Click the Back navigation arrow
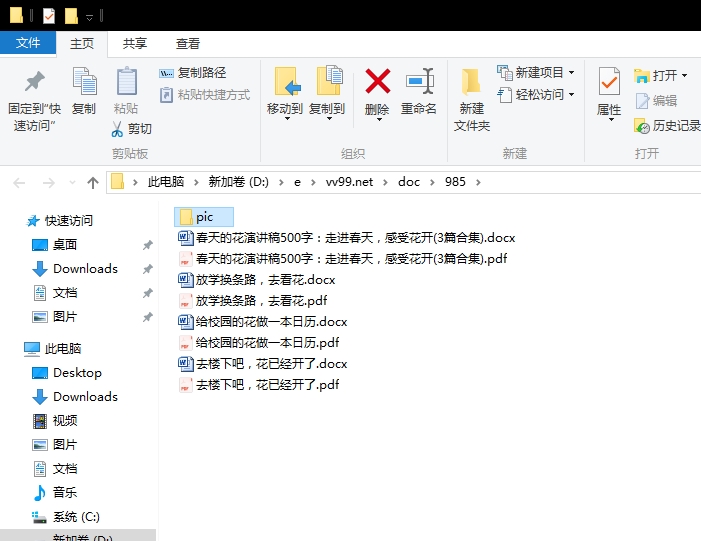The height and width of the screenshot is (541, 701). tap(19, 182)
